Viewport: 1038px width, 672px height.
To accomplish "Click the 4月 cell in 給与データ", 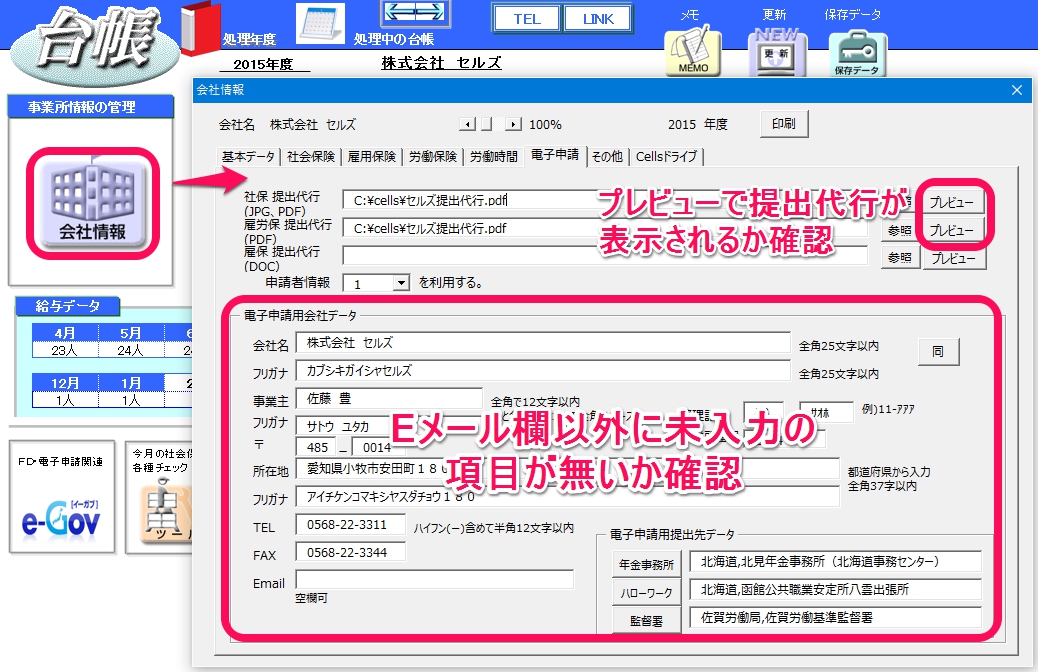I will [65, 333].
